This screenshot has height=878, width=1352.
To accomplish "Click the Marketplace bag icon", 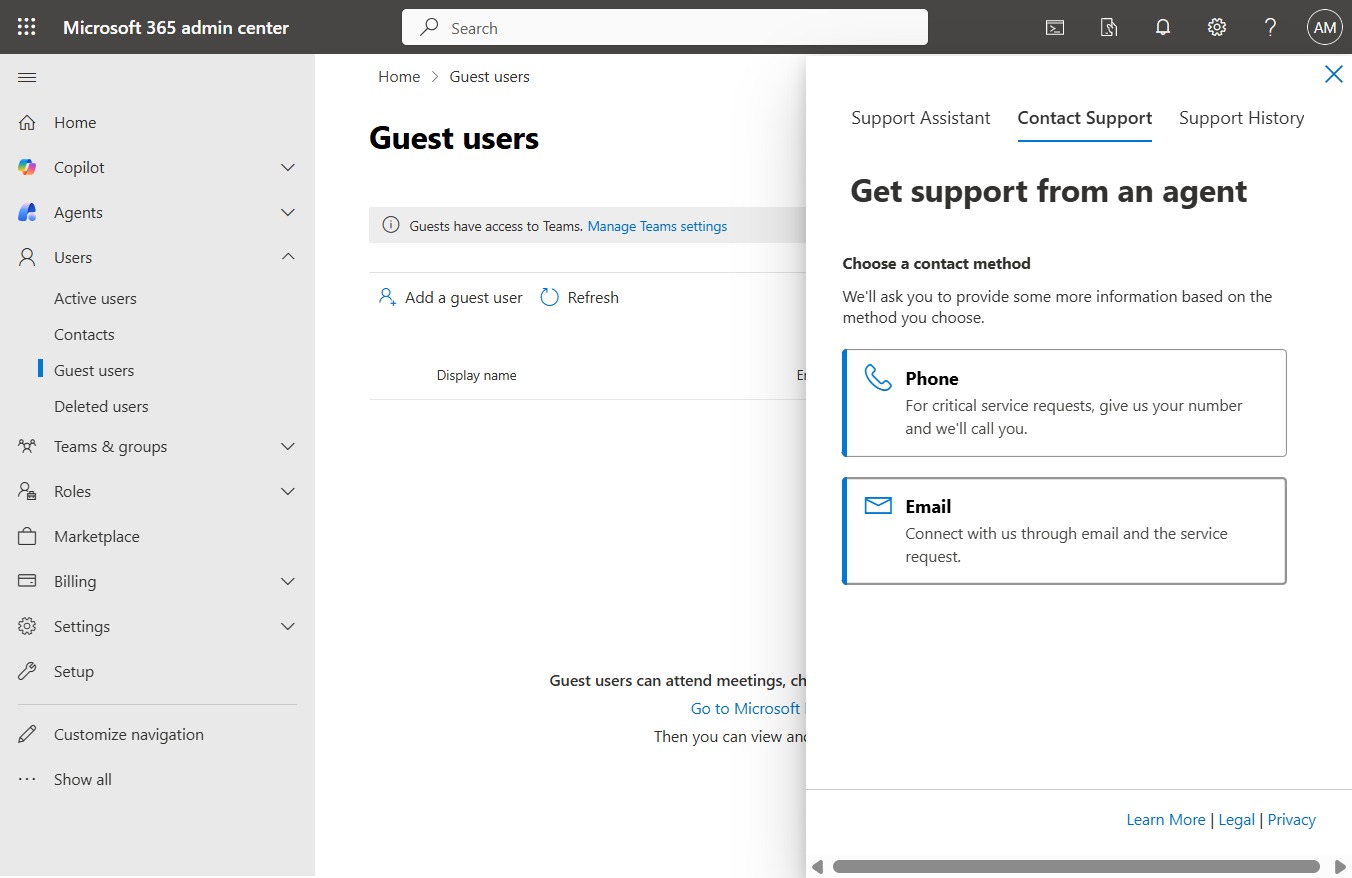I will (27, 536).
